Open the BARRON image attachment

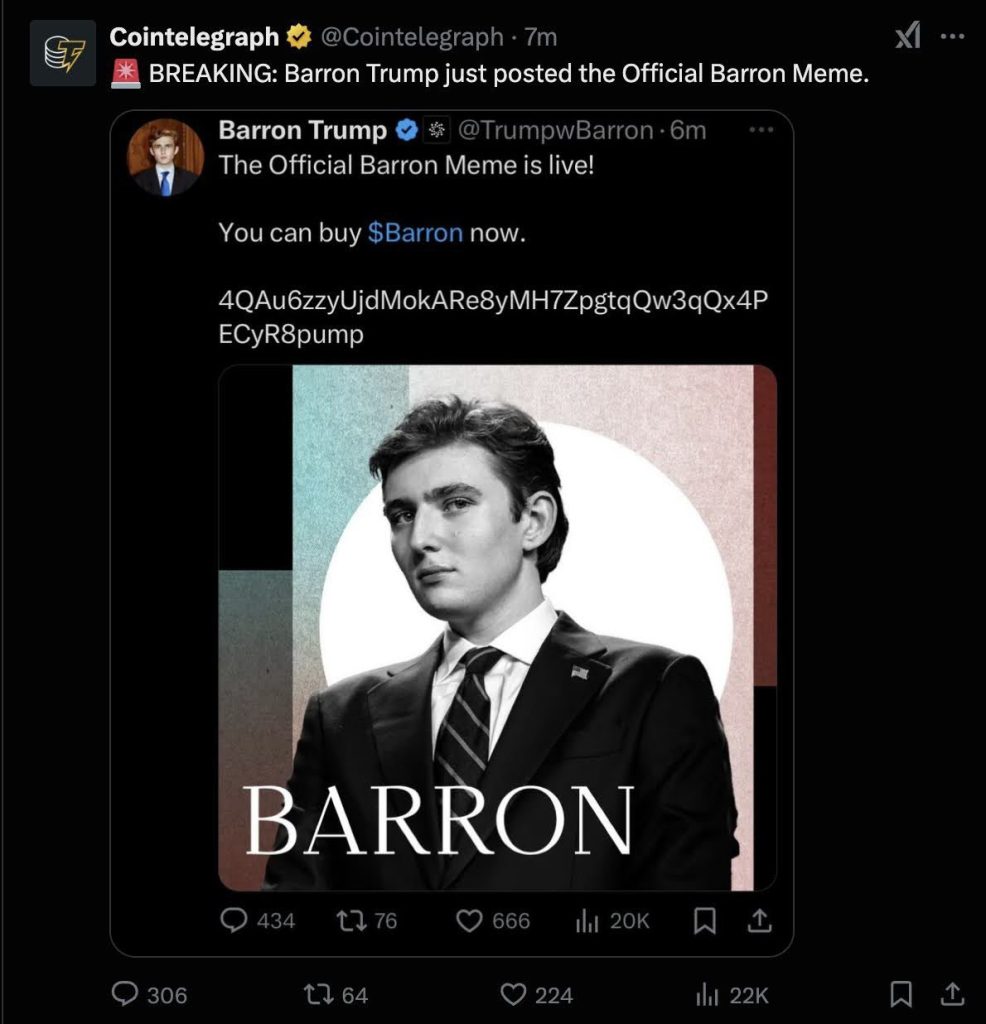coord(497,627)
